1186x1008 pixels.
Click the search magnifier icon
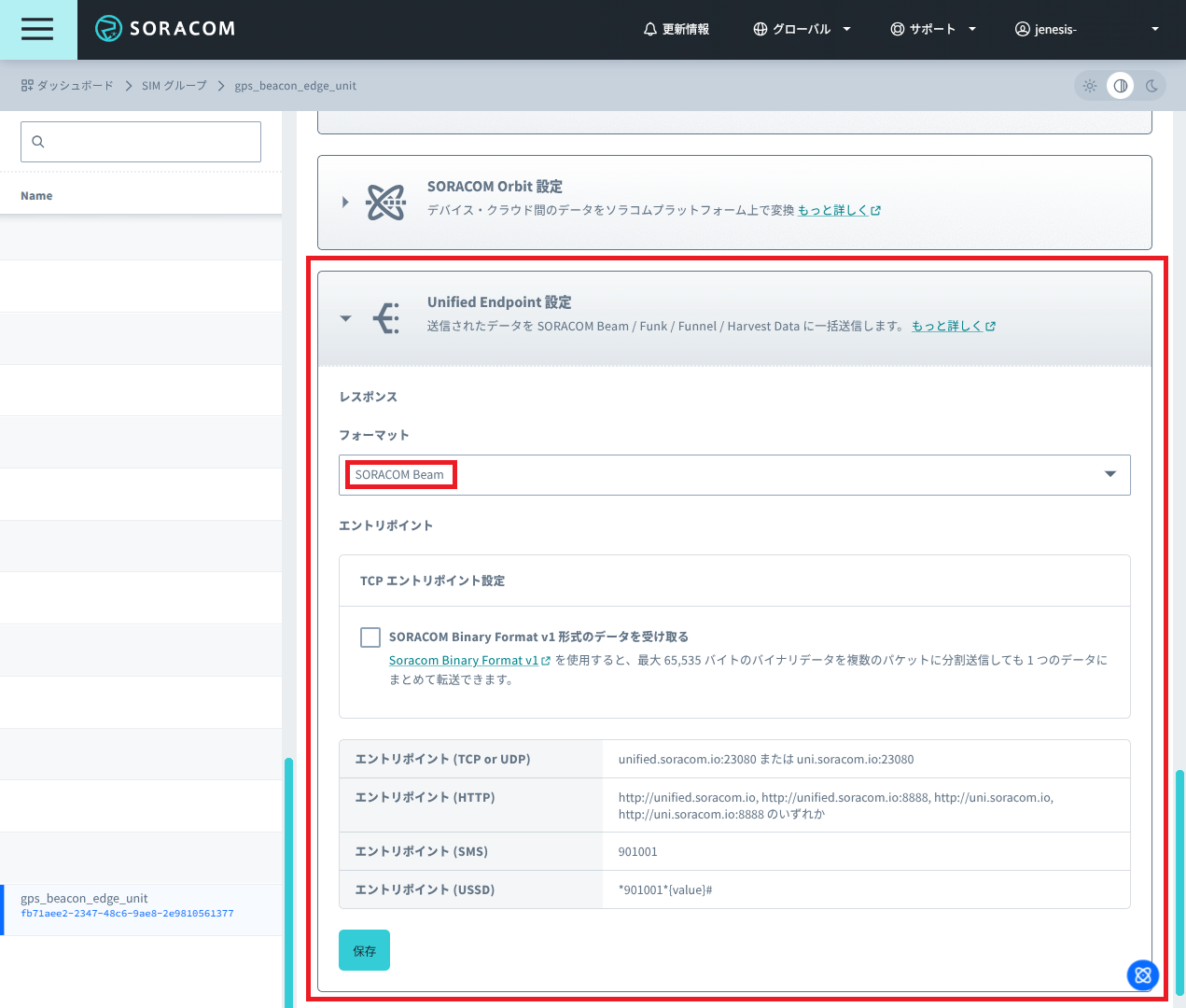(38, 142)
